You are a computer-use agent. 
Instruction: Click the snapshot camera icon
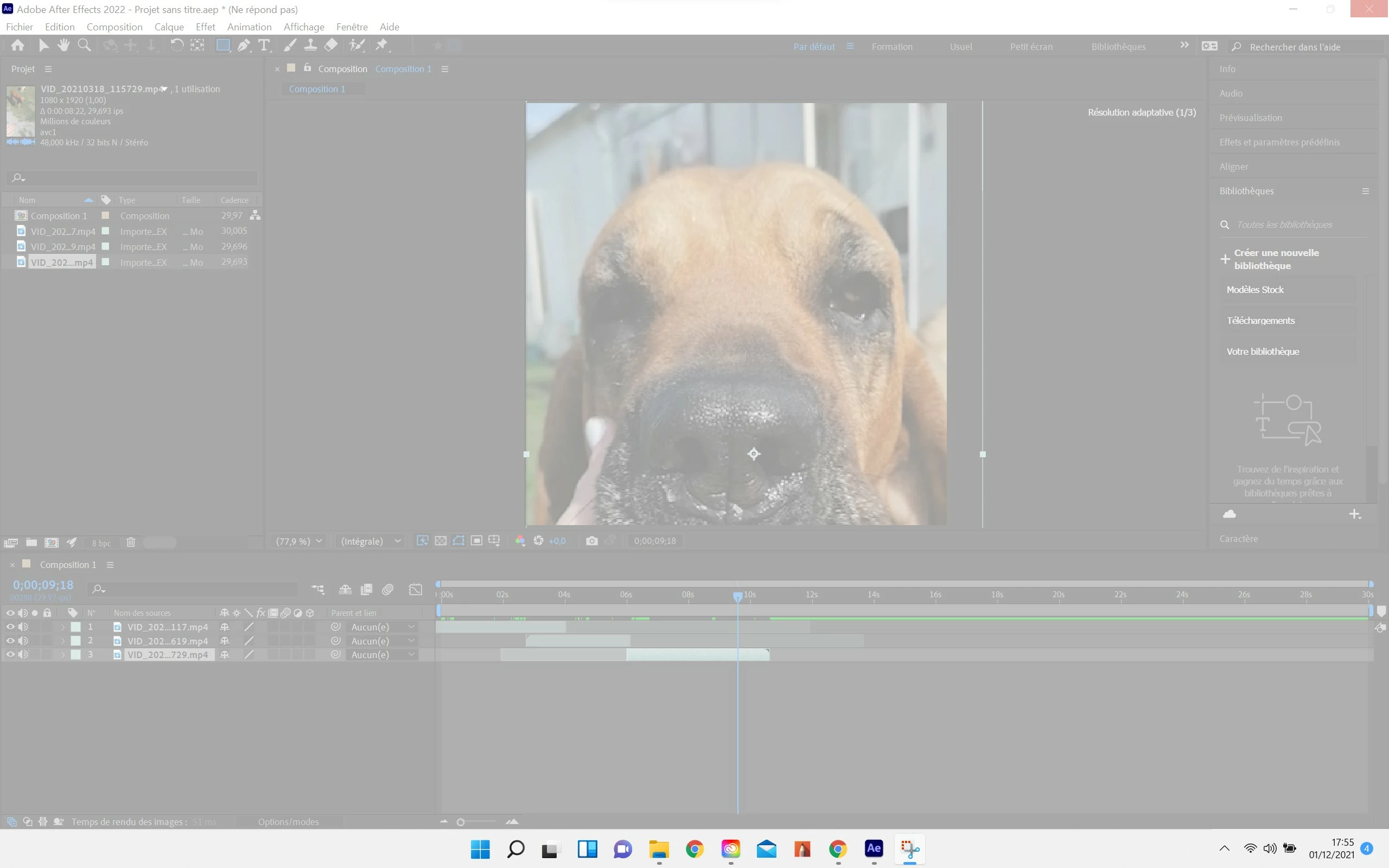point(591,541)
